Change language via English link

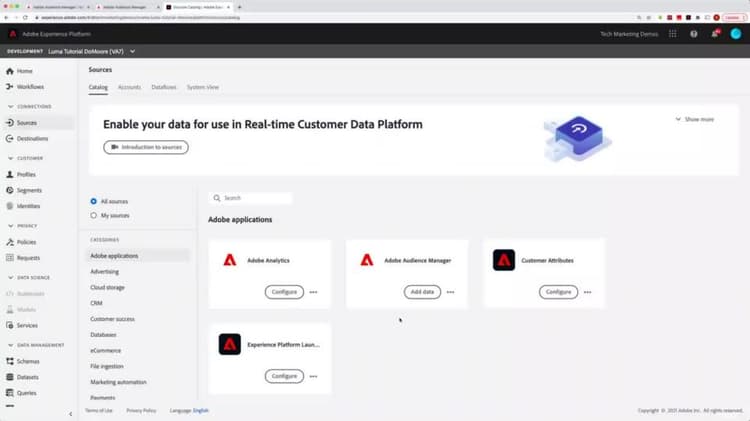point(201,410)
